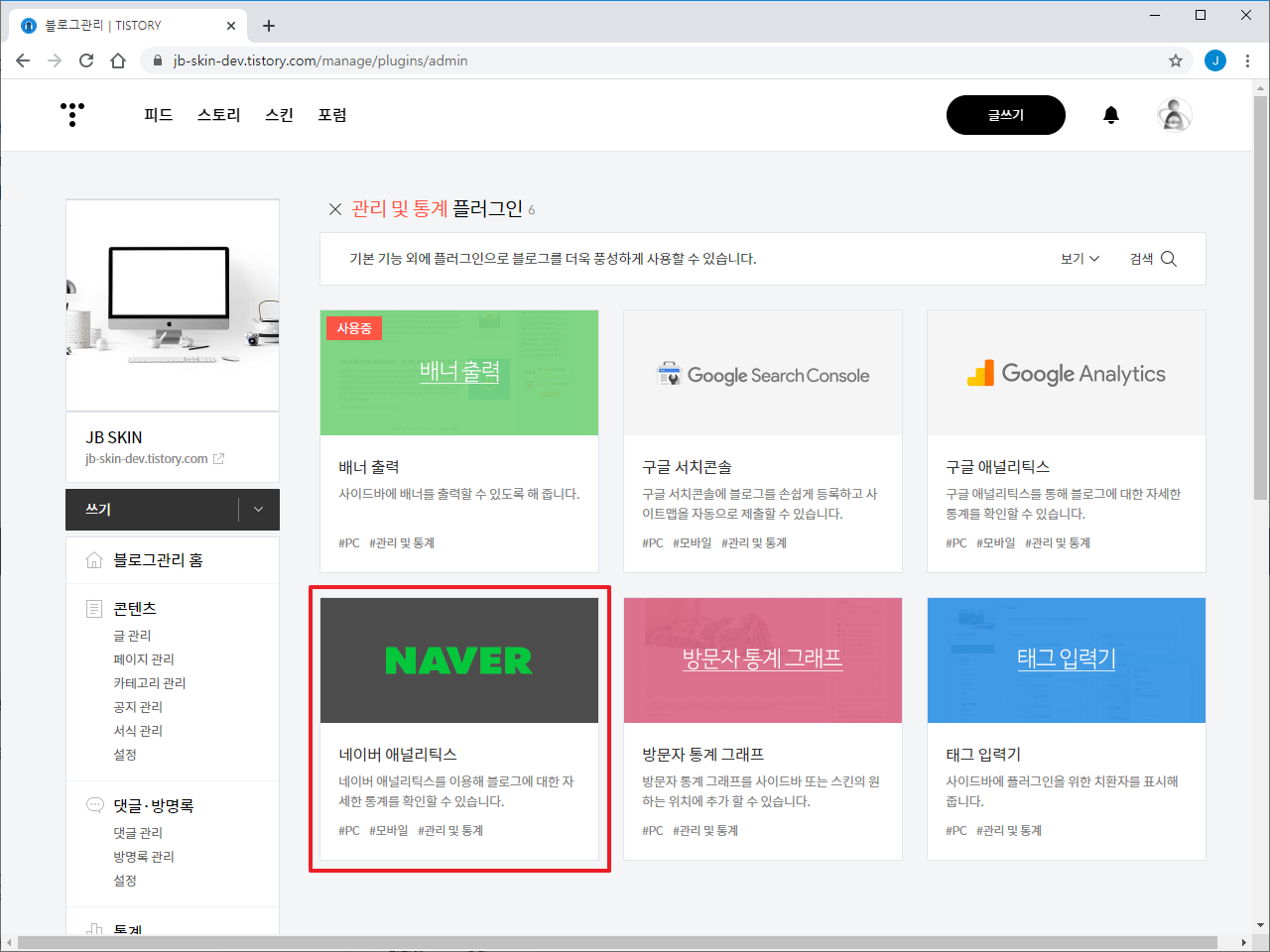
Task: Select the 태그 입력기 plugin thumbnail
Action: pyautogui.click(x=1067, y=660)
